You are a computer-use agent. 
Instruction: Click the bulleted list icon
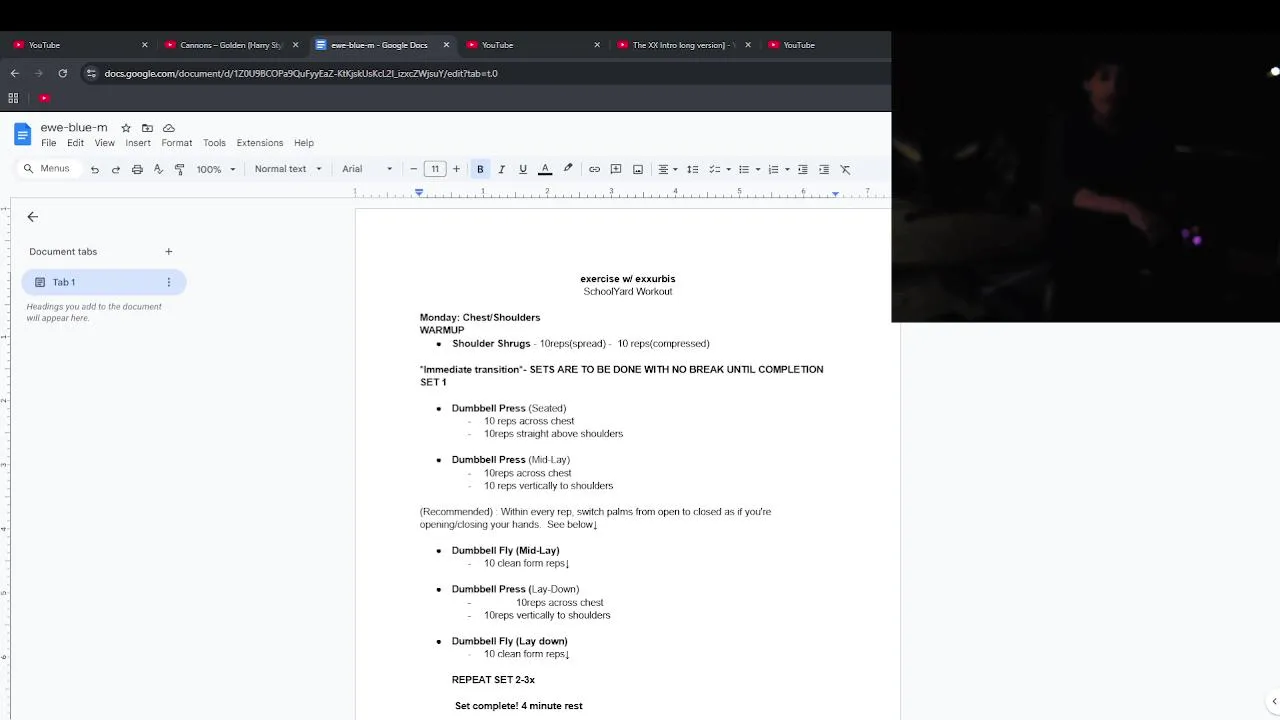point(743,169)
